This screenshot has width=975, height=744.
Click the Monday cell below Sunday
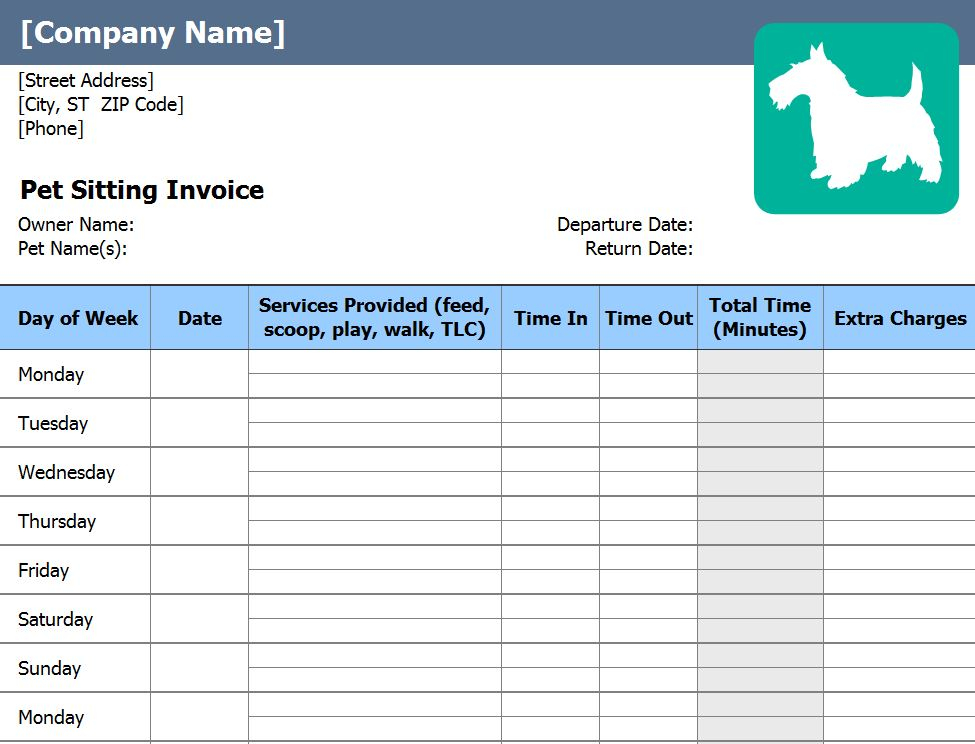click(75, 717)
